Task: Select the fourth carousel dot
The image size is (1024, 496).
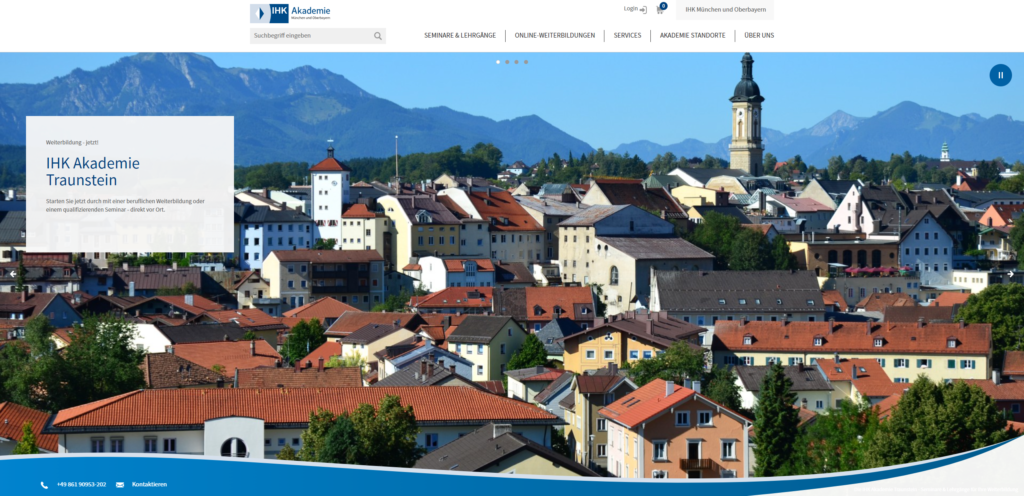Action: coord(525,62)
